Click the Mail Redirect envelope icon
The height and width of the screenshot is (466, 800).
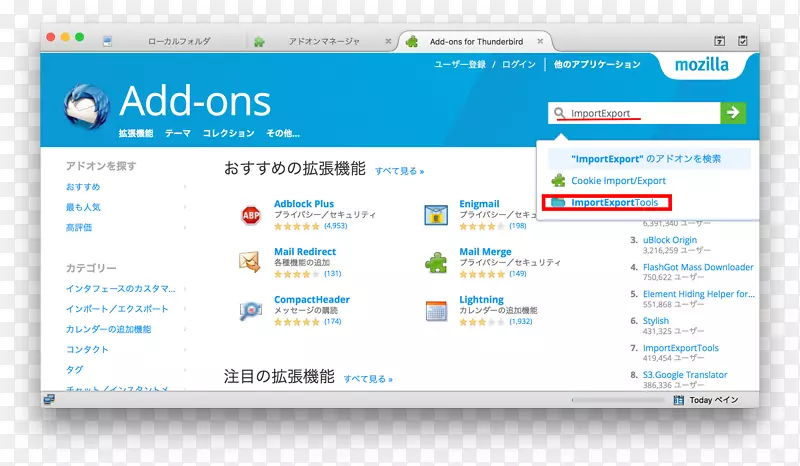point(250,262)
